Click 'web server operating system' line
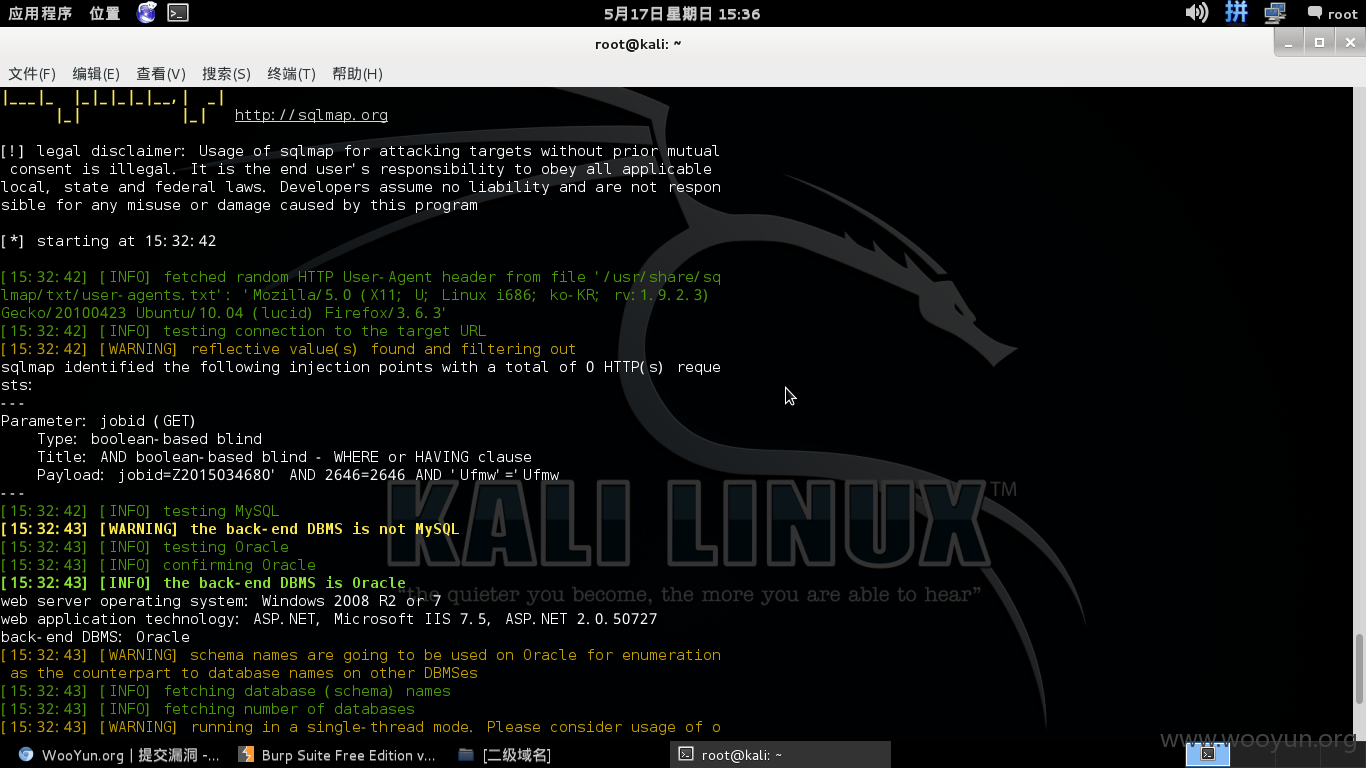 click(x=221, y=601)
